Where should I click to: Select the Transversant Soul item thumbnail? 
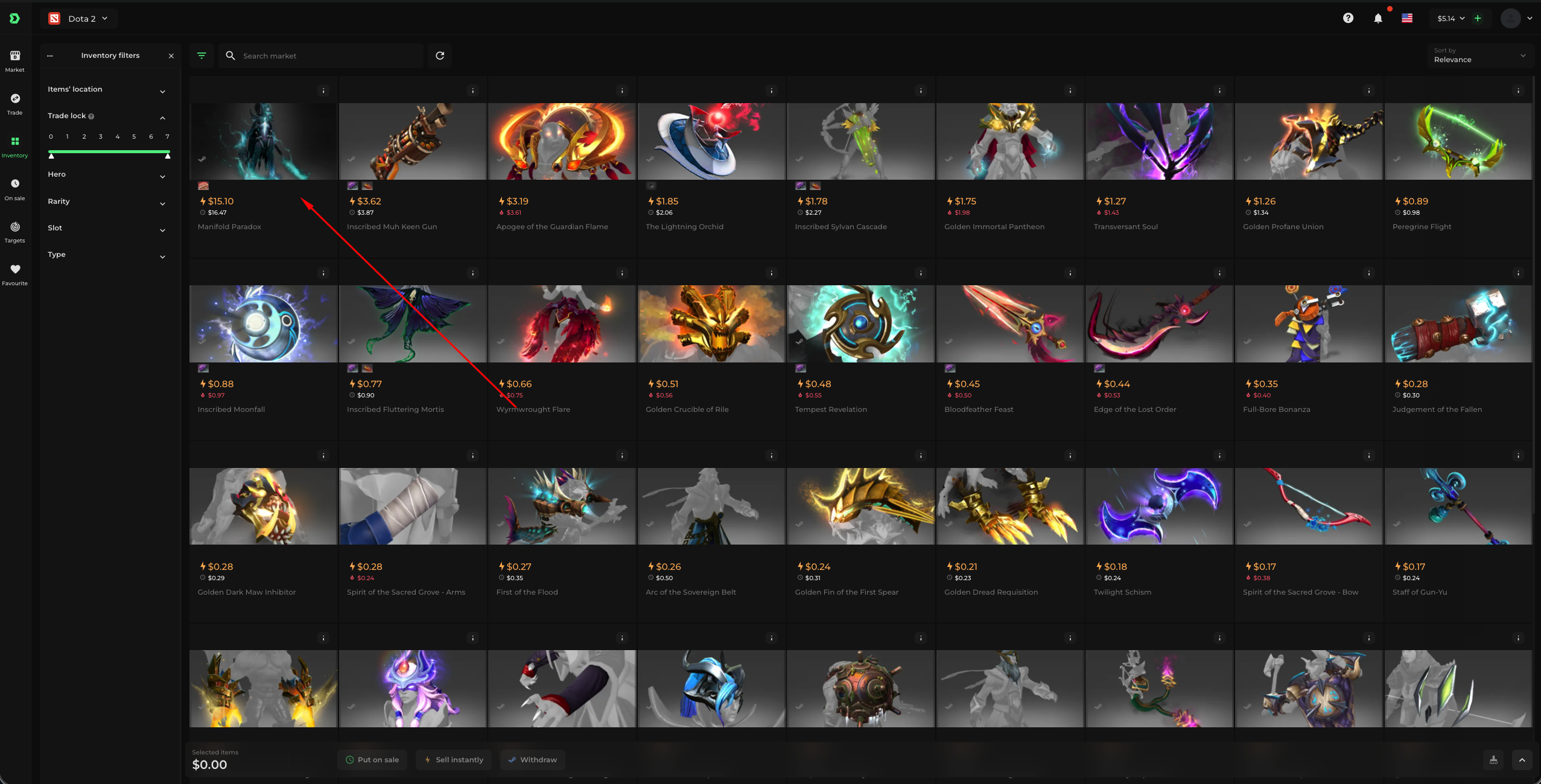click(1159, 141)
